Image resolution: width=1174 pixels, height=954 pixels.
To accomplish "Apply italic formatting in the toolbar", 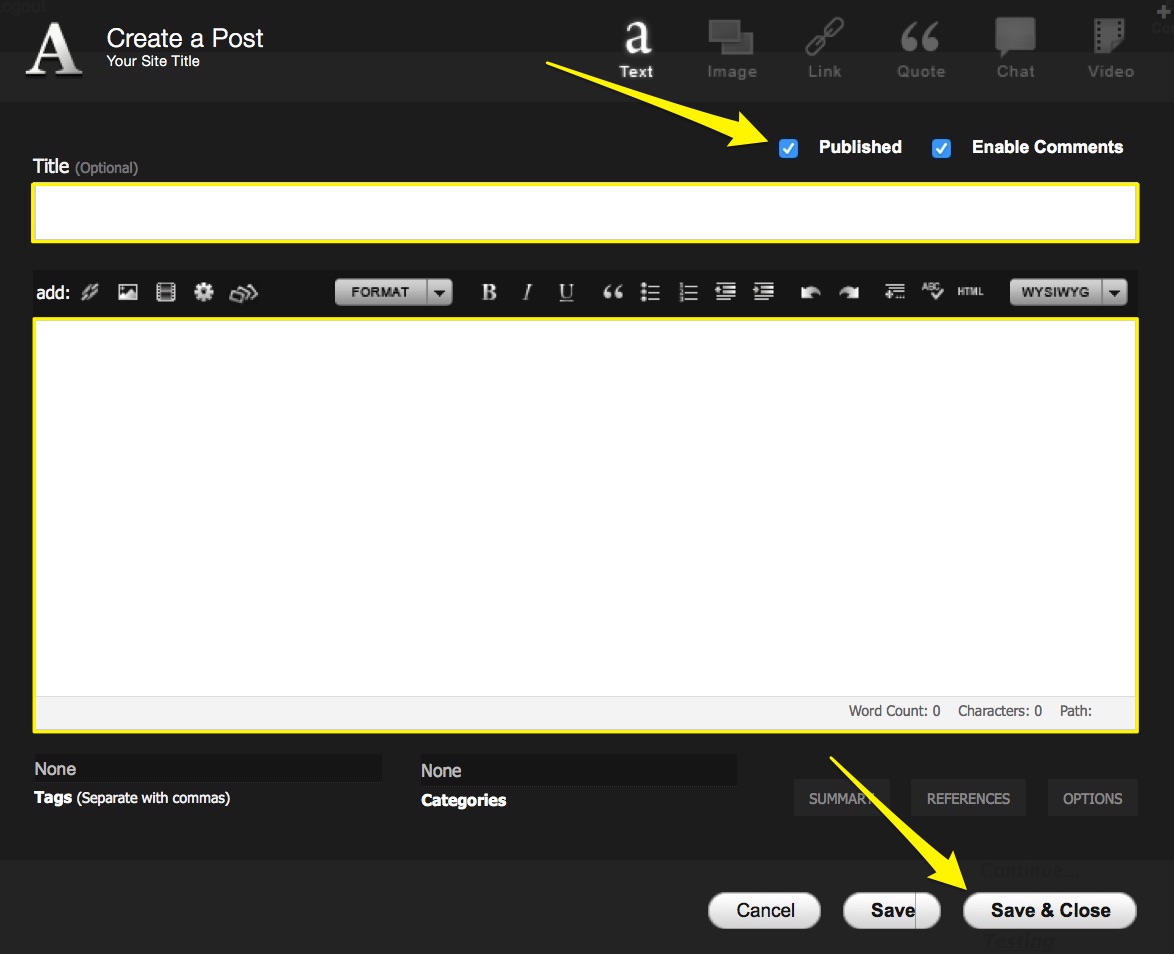I will pyautogui.click(x=527, y=292).
